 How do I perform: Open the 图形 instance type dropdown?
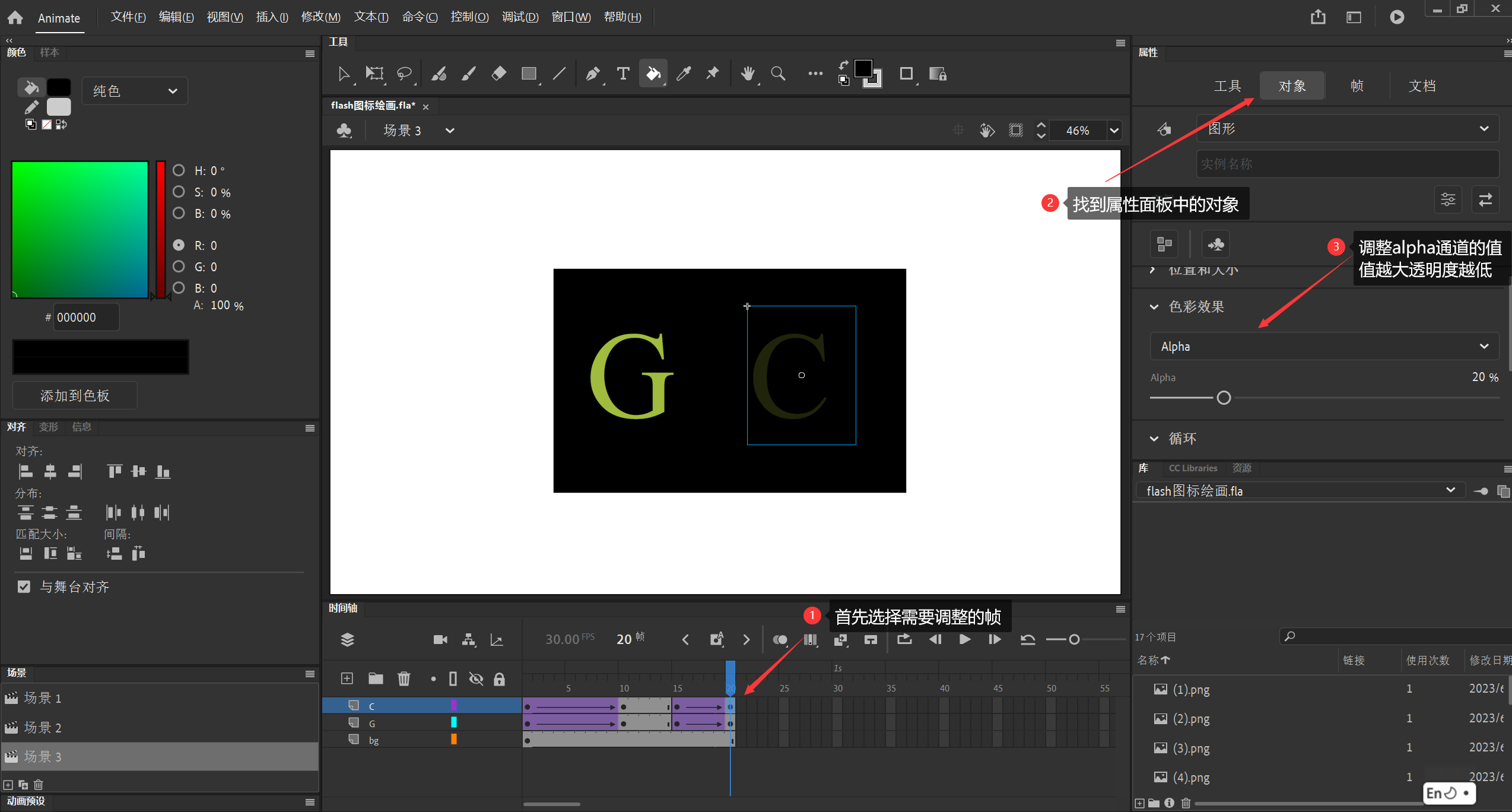pyautogui.click(x=1347, y=129)
